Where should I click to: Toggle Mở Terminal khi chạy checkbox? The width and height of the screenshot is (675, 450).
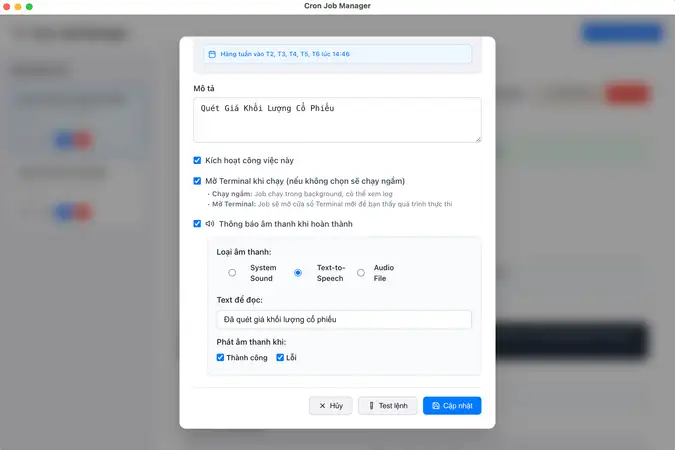pyautogui.click(x=197, y=181)
